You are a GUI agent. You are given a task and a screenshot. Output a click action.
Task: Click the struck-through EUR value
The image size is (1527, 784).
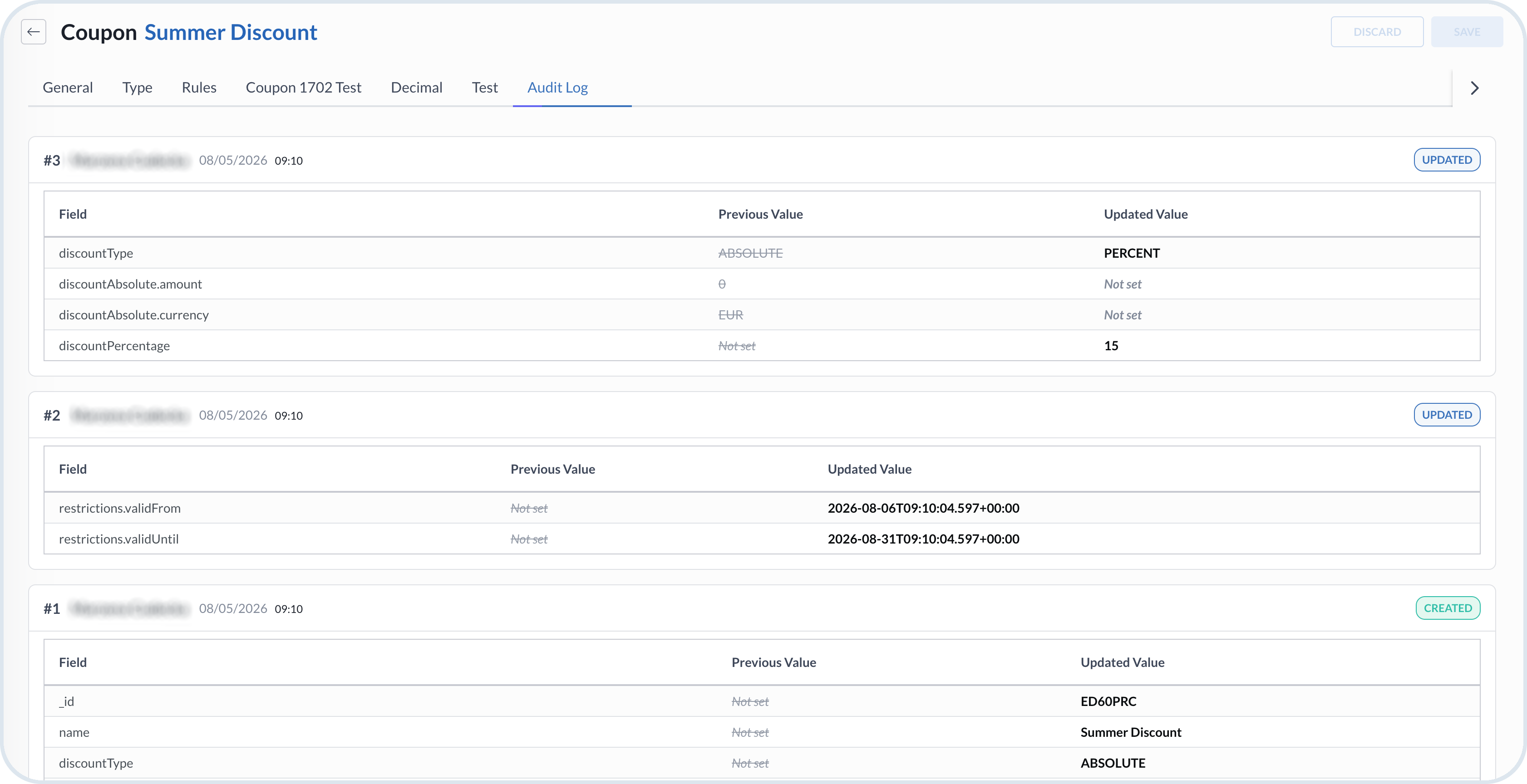tap(730, 315)
